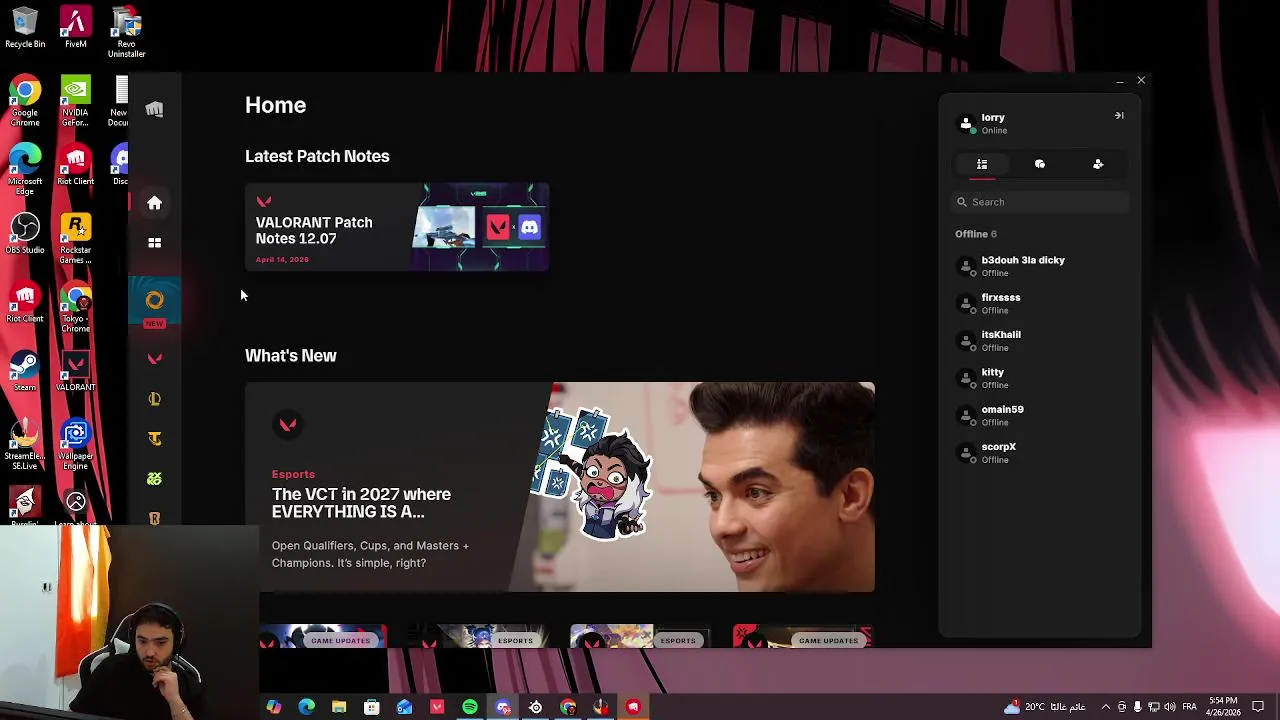This screenshot has height=720, width=1280.
Task: Click the Riot fist logo in sidebar
Action: coord(154,109)
